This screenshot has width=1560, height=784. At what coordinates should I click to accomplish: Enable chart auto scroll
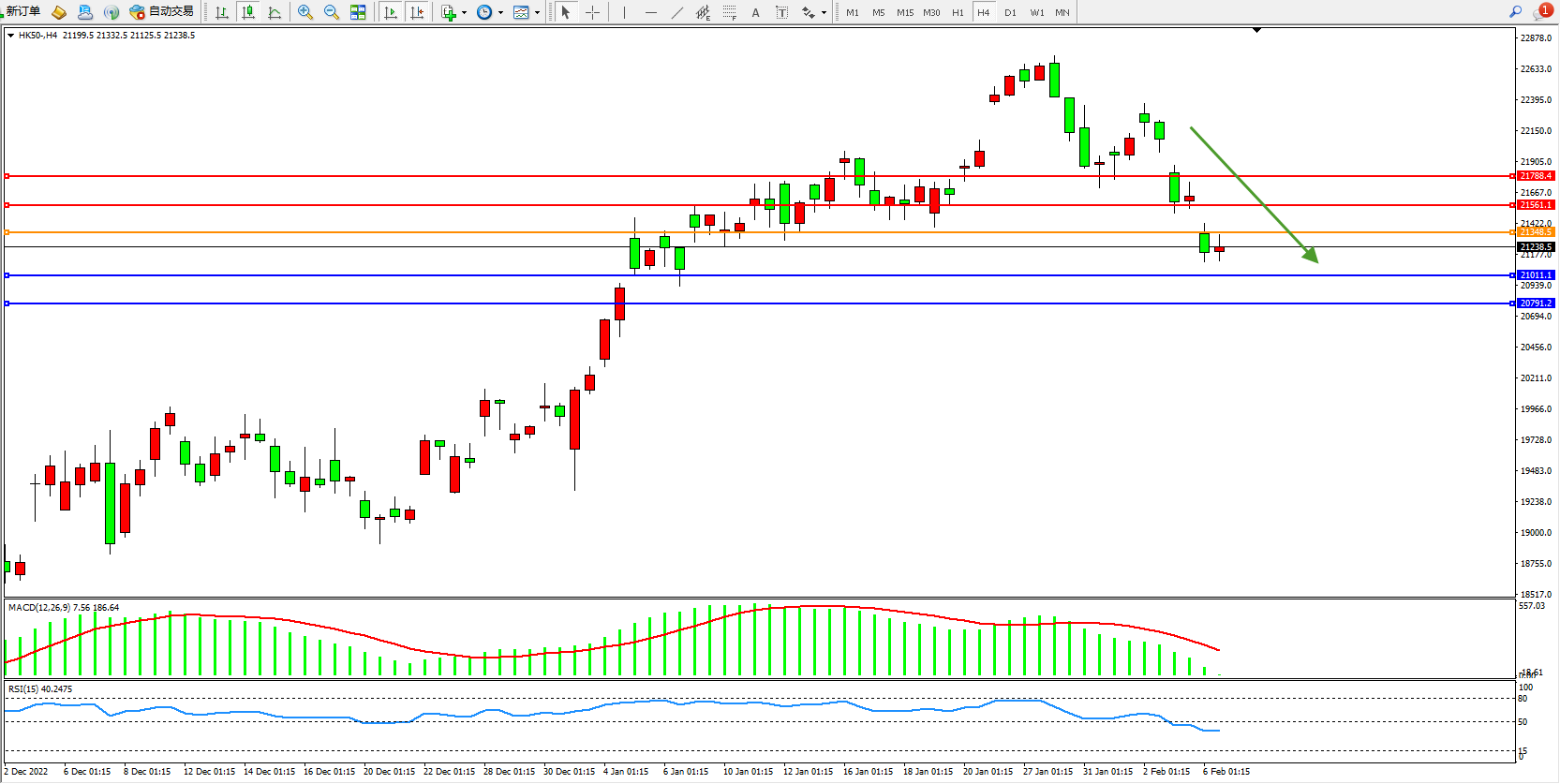[x=391, y=12]
